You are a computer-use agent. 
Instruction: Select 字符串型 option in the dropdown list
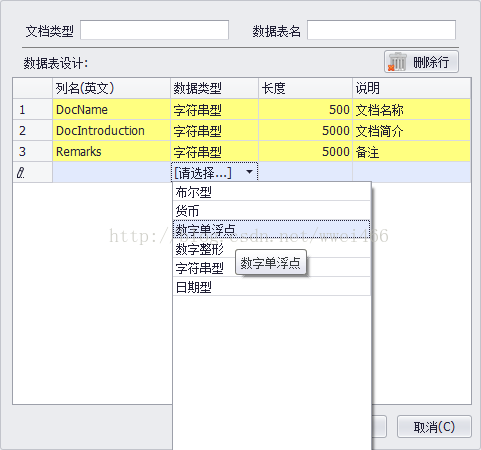pyautogui.click(x=272, y=268)
